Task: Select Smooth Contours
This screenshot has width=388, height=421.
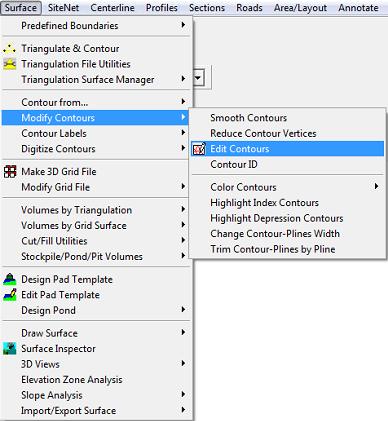Action: click(248, 118)
